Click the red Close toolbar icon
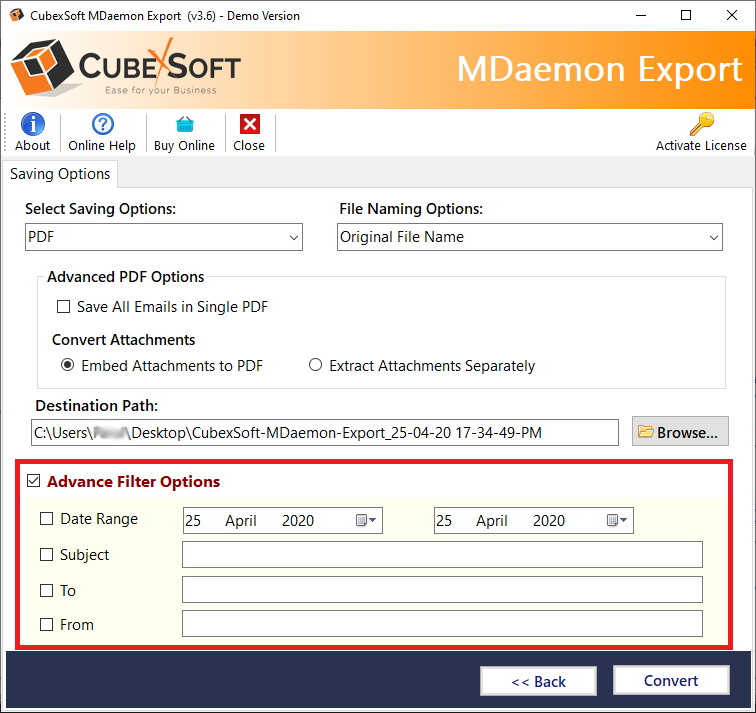The height and width of the screenshot is (713, 756). coord(249,125)
